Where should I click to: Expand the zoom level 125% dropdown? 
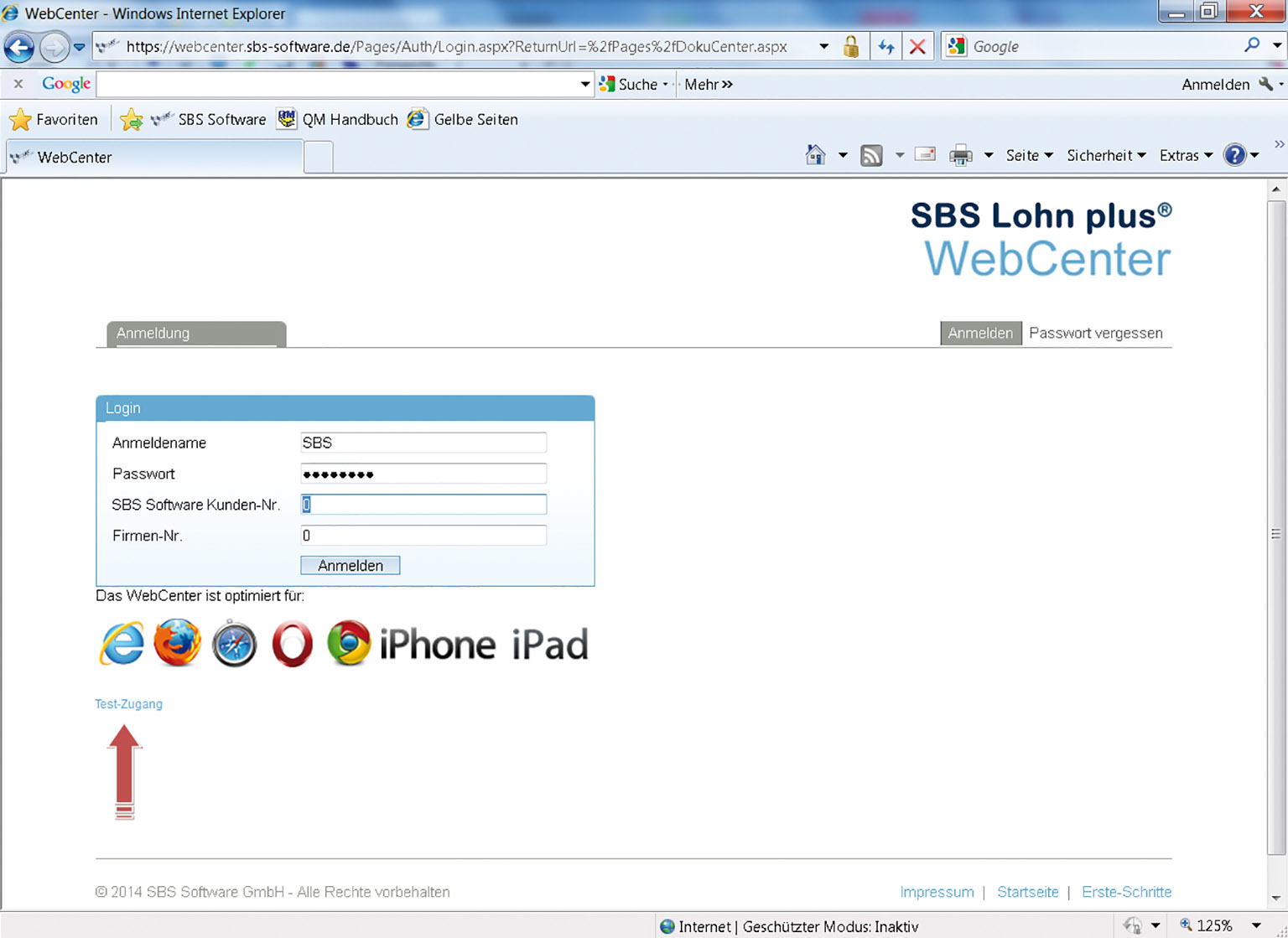coord(1256,925)
